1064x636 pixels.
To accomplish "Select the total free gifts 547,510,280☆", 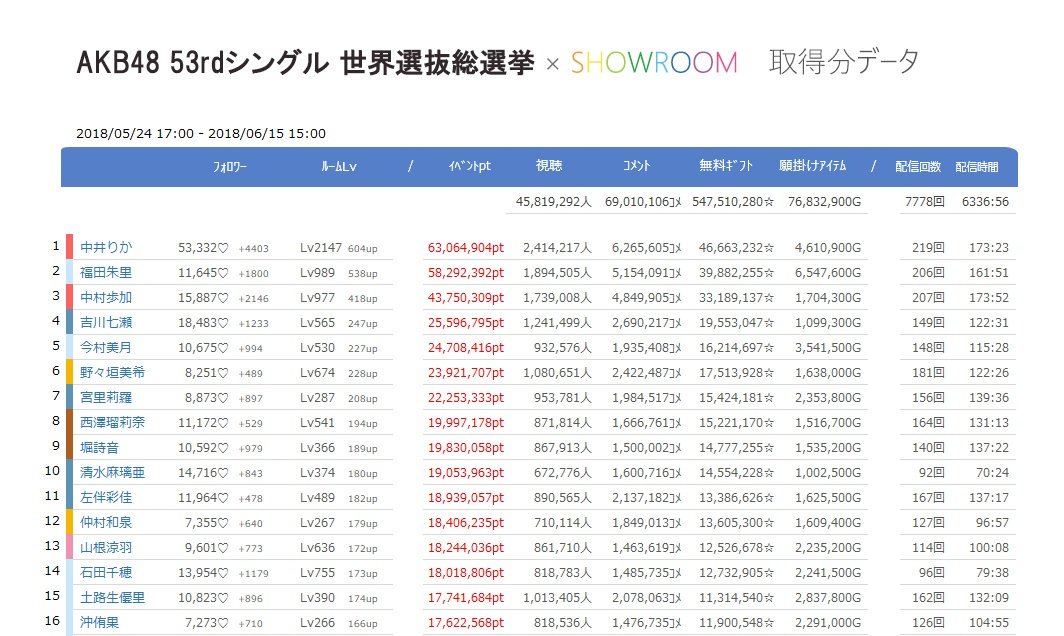I will pyautogui.click(x=733, y=202).
